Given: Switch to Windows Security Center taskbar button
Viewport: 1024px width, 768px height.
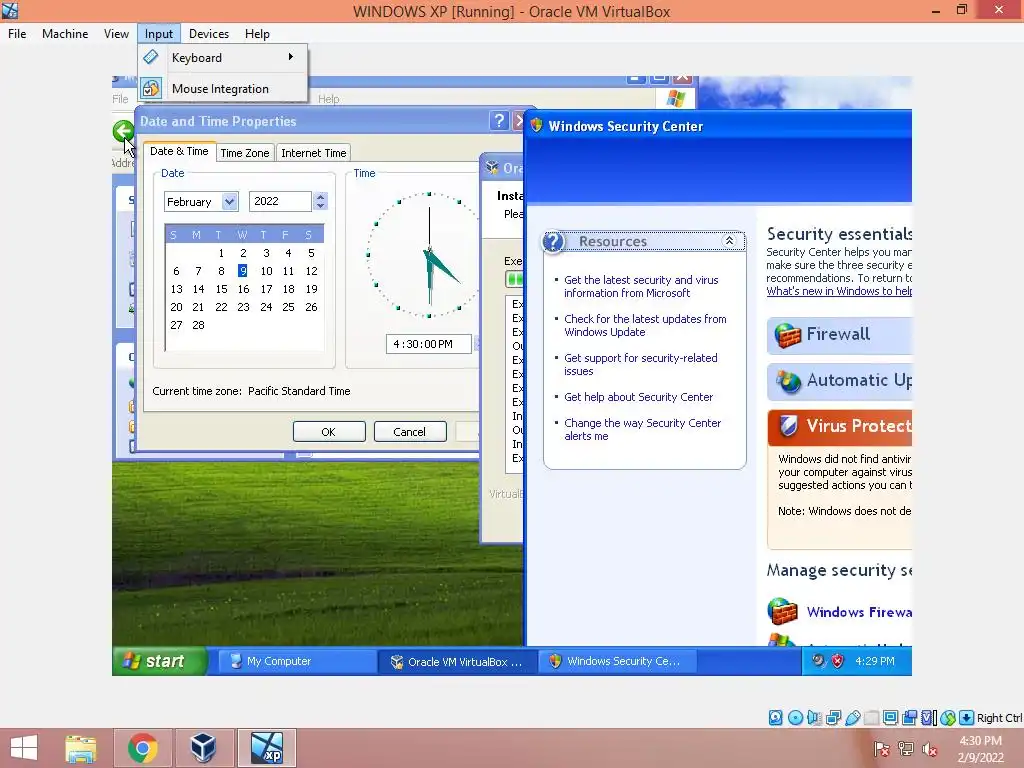Looking at the screenshot, I should [x=616, y=662].
